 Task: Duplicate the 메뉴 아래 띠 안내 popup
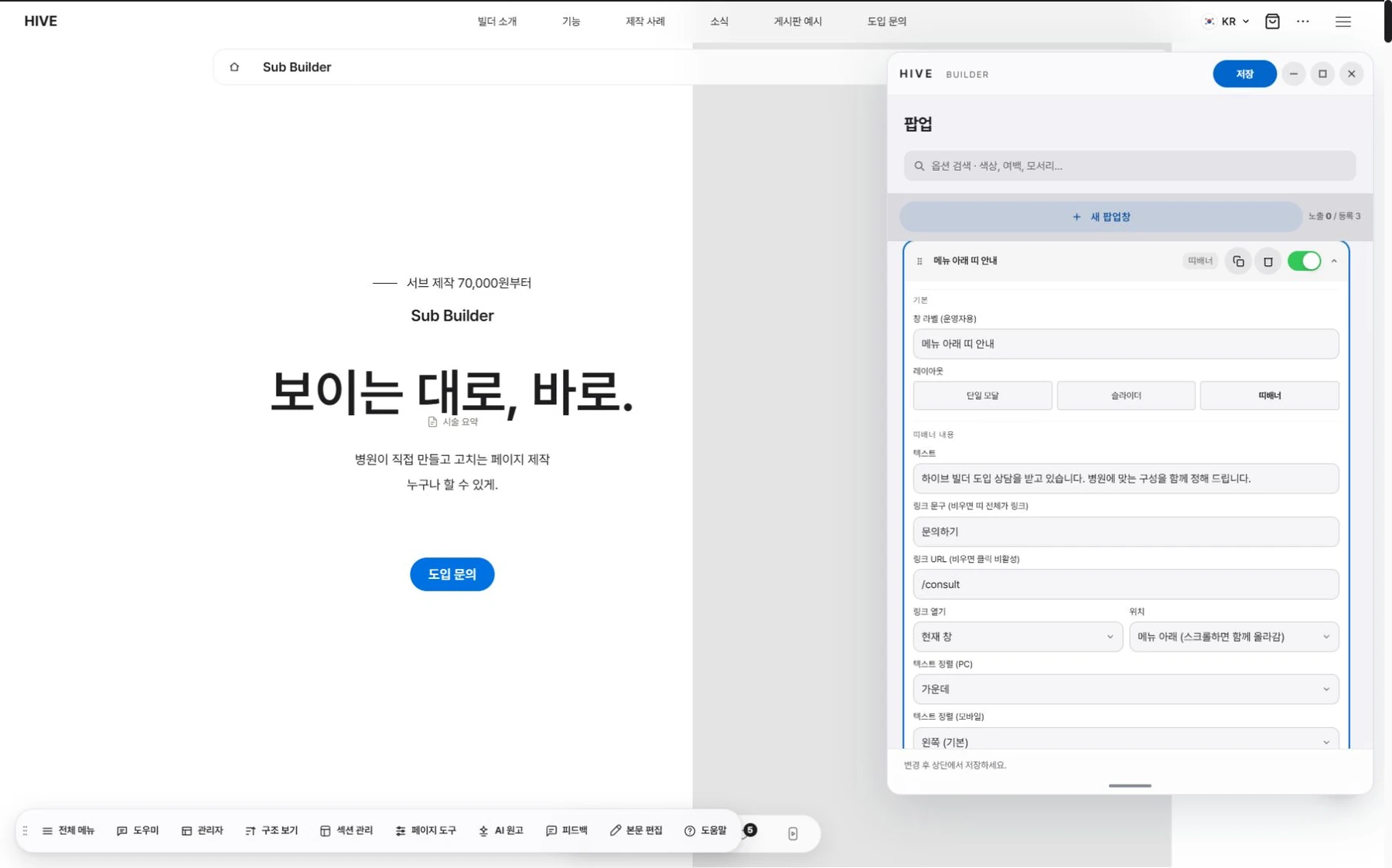tap(1238, 261)
